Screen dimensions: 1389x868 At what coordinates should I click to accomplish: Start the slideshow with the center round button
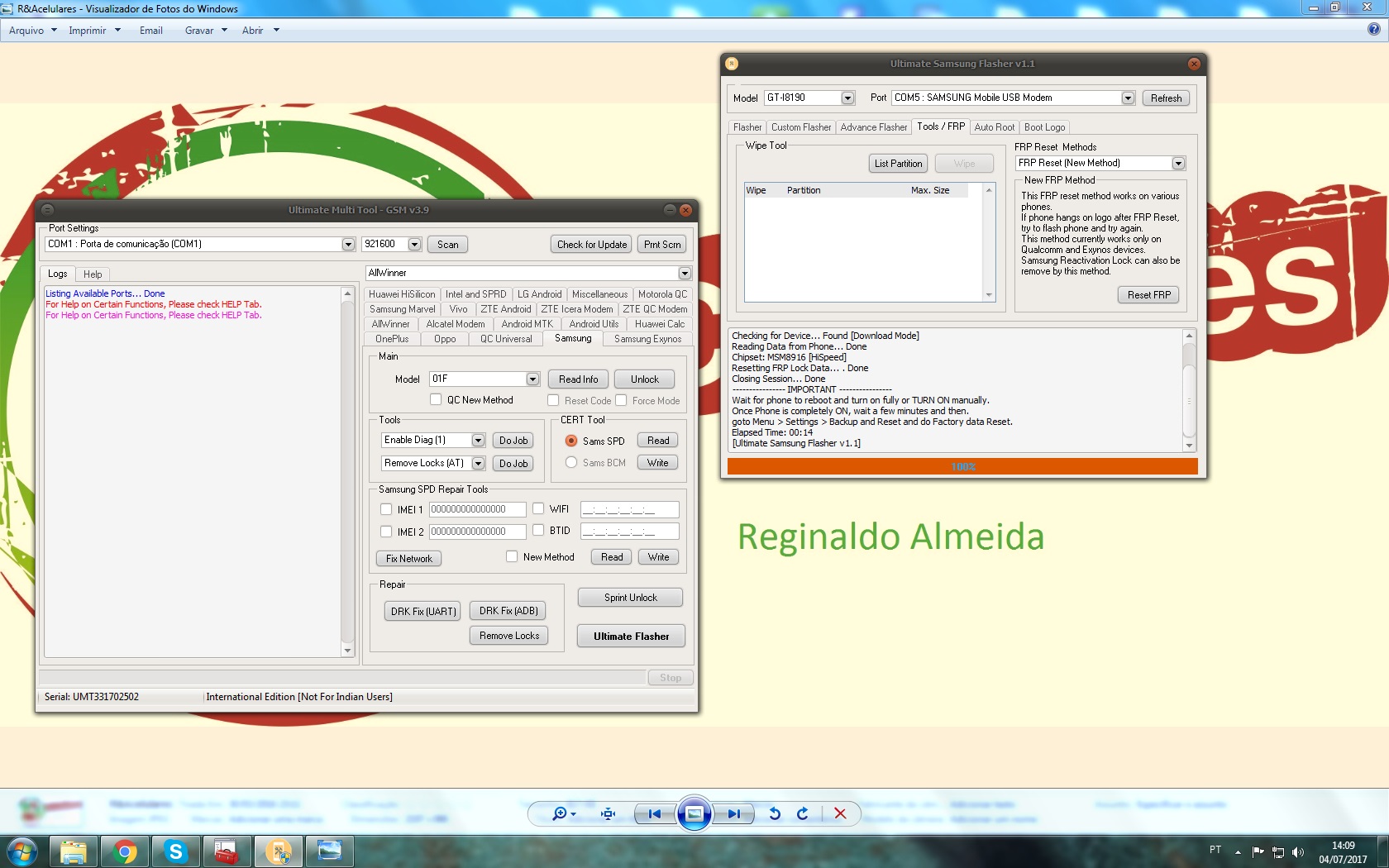coord(694,814)
